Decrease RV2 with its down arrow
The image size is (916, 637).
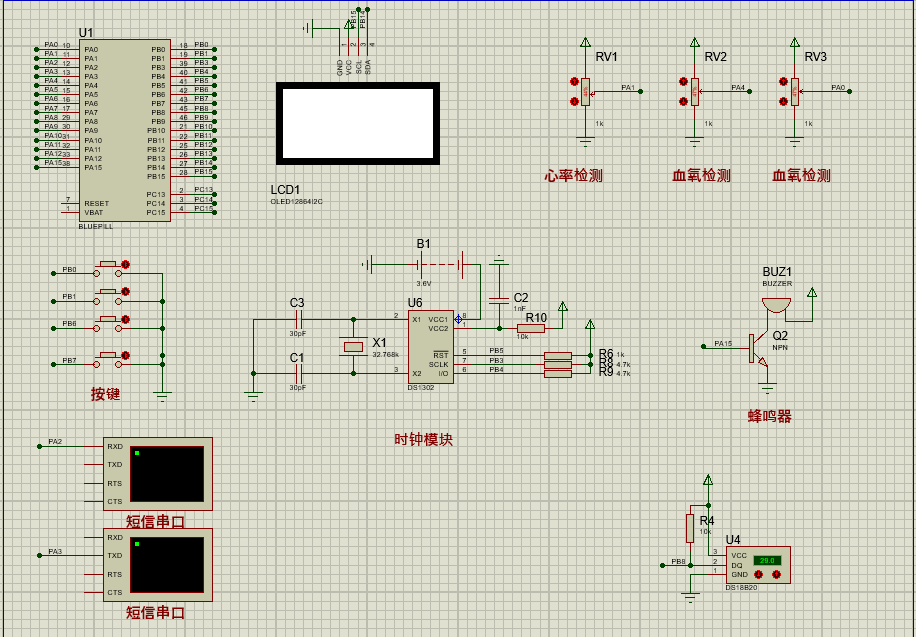point(683,102)
